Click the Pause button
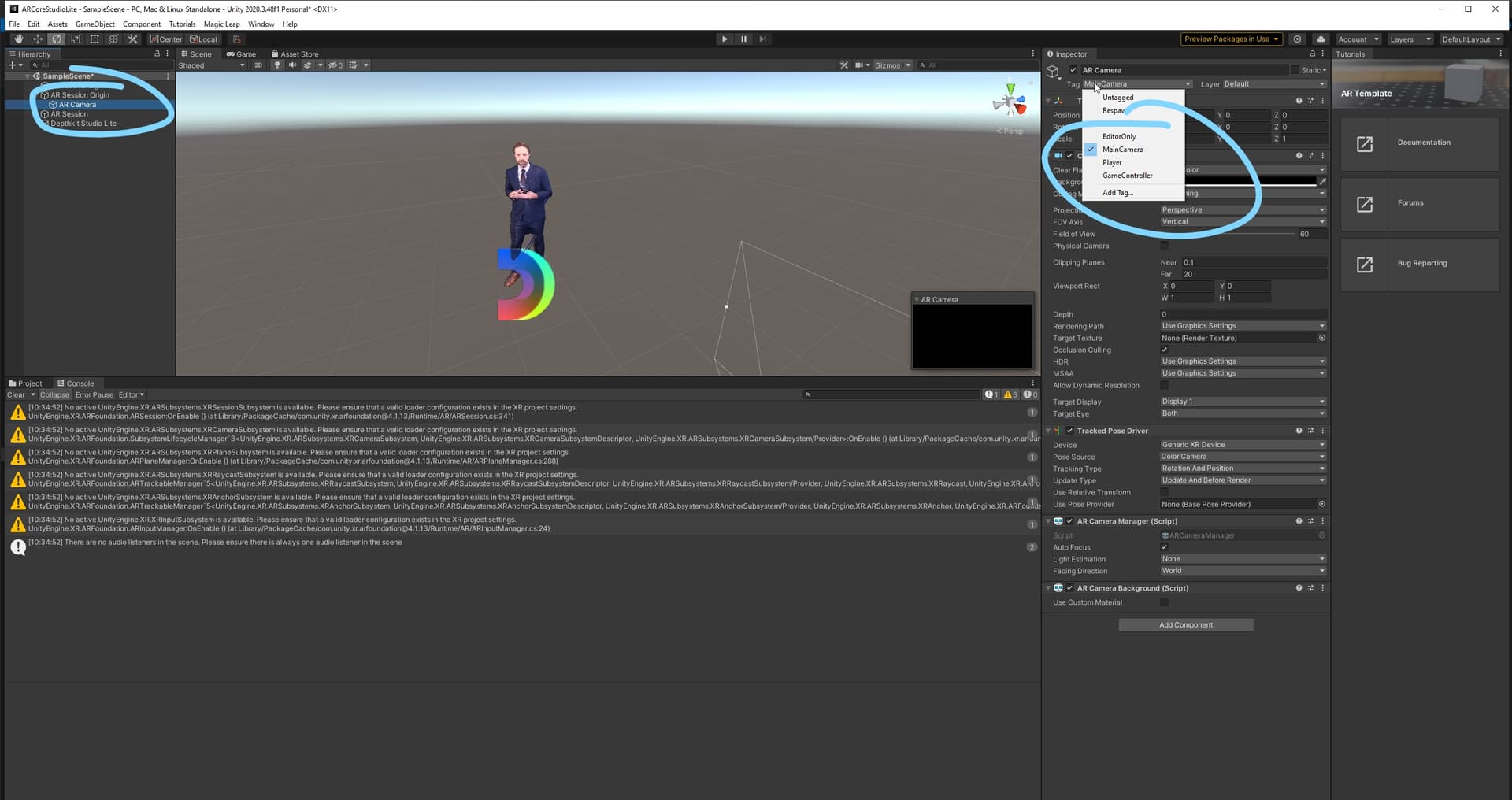The image size is (1512, 800). click(x=743, y=39)
